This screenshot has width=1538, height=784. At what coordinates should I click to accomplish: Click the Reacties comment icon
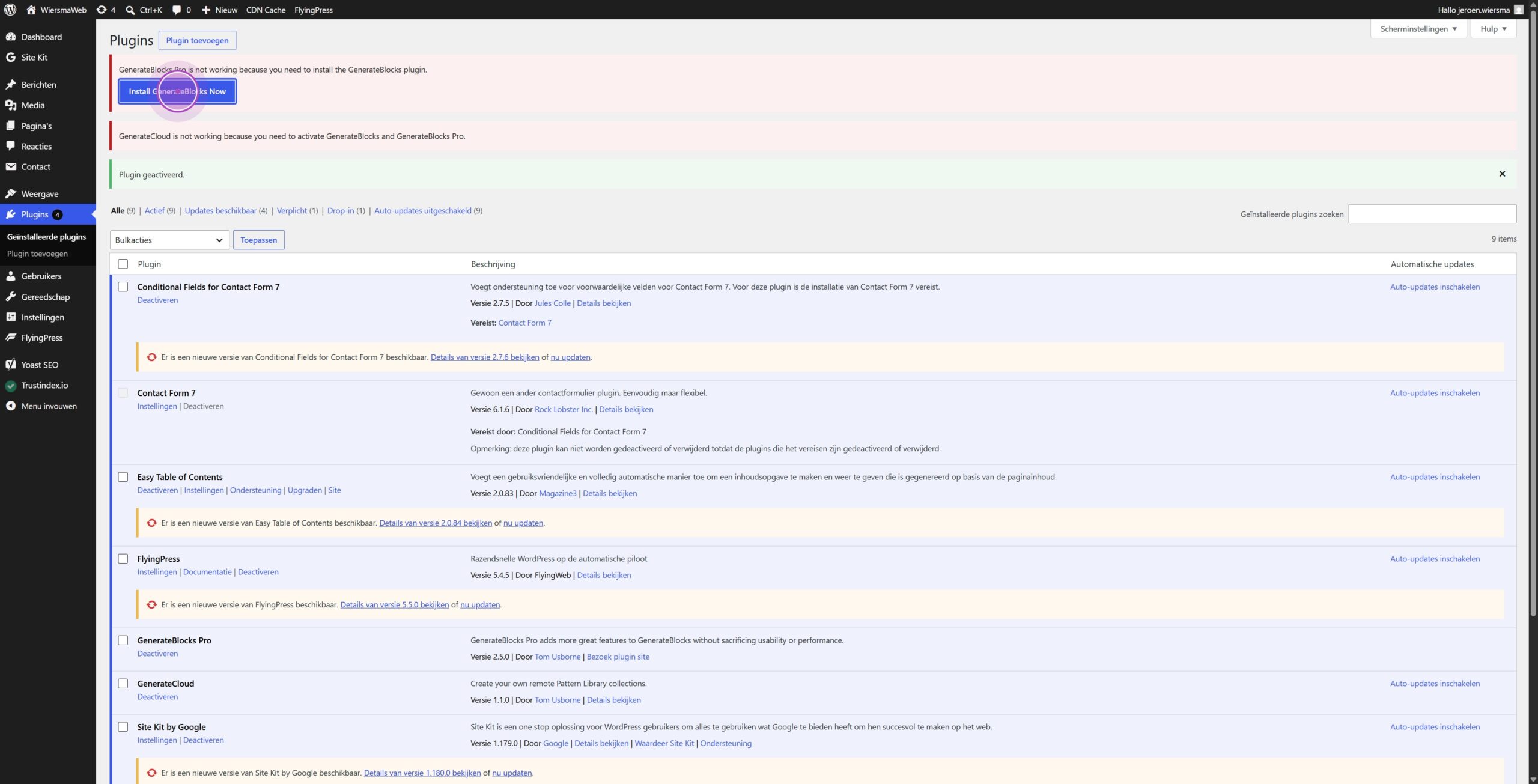(11, 146)
